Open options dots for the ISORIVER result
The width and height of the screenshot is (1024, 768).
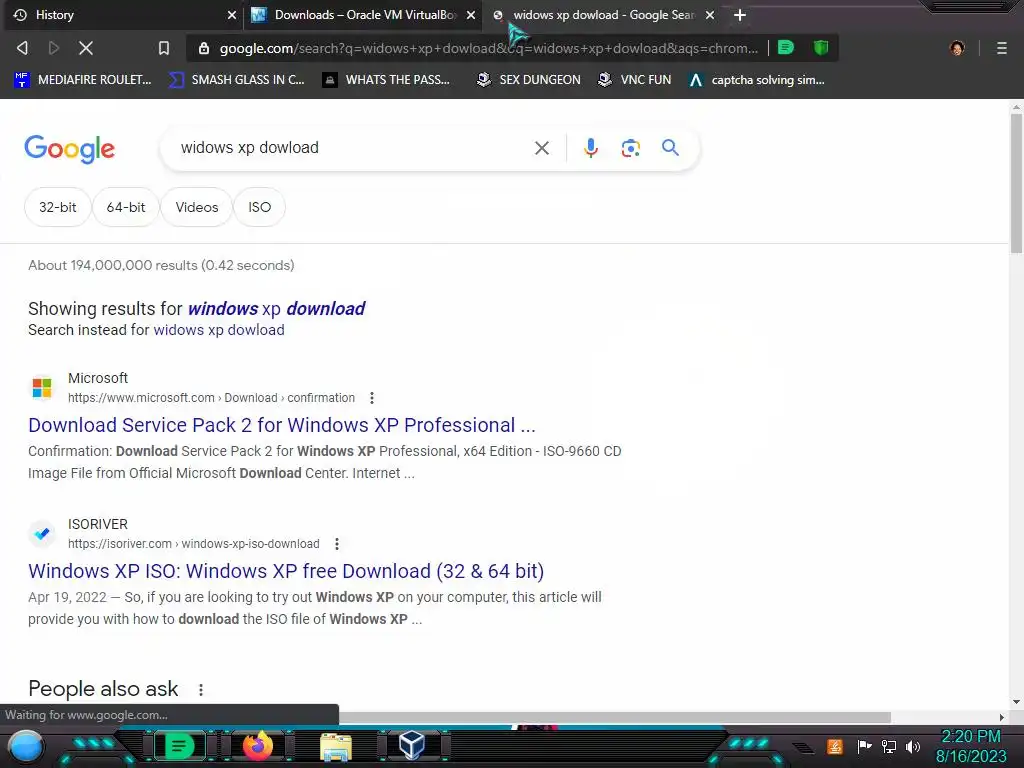click(336, 543)
